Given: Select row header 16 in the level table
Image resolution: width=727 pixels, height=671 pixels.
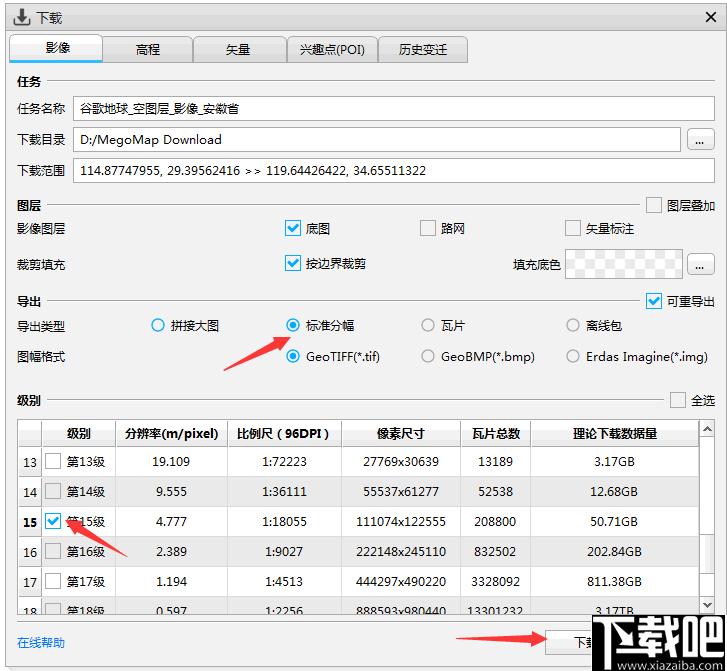Looking at the screenshot, I should click(30, 552).
